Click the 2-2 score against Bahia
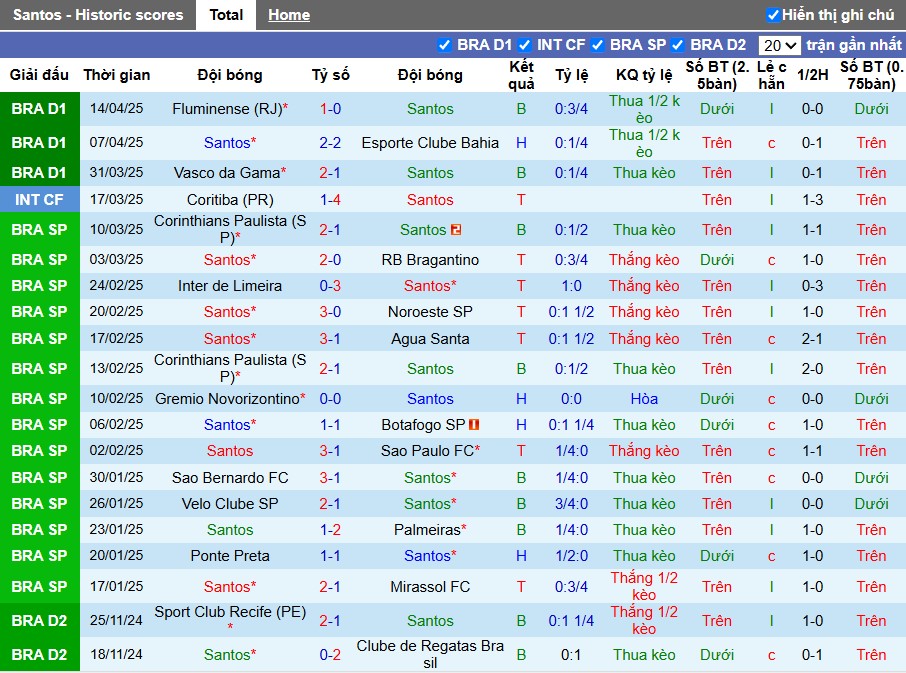The height and width of the screenshot is (673, 906). [331, 143]
